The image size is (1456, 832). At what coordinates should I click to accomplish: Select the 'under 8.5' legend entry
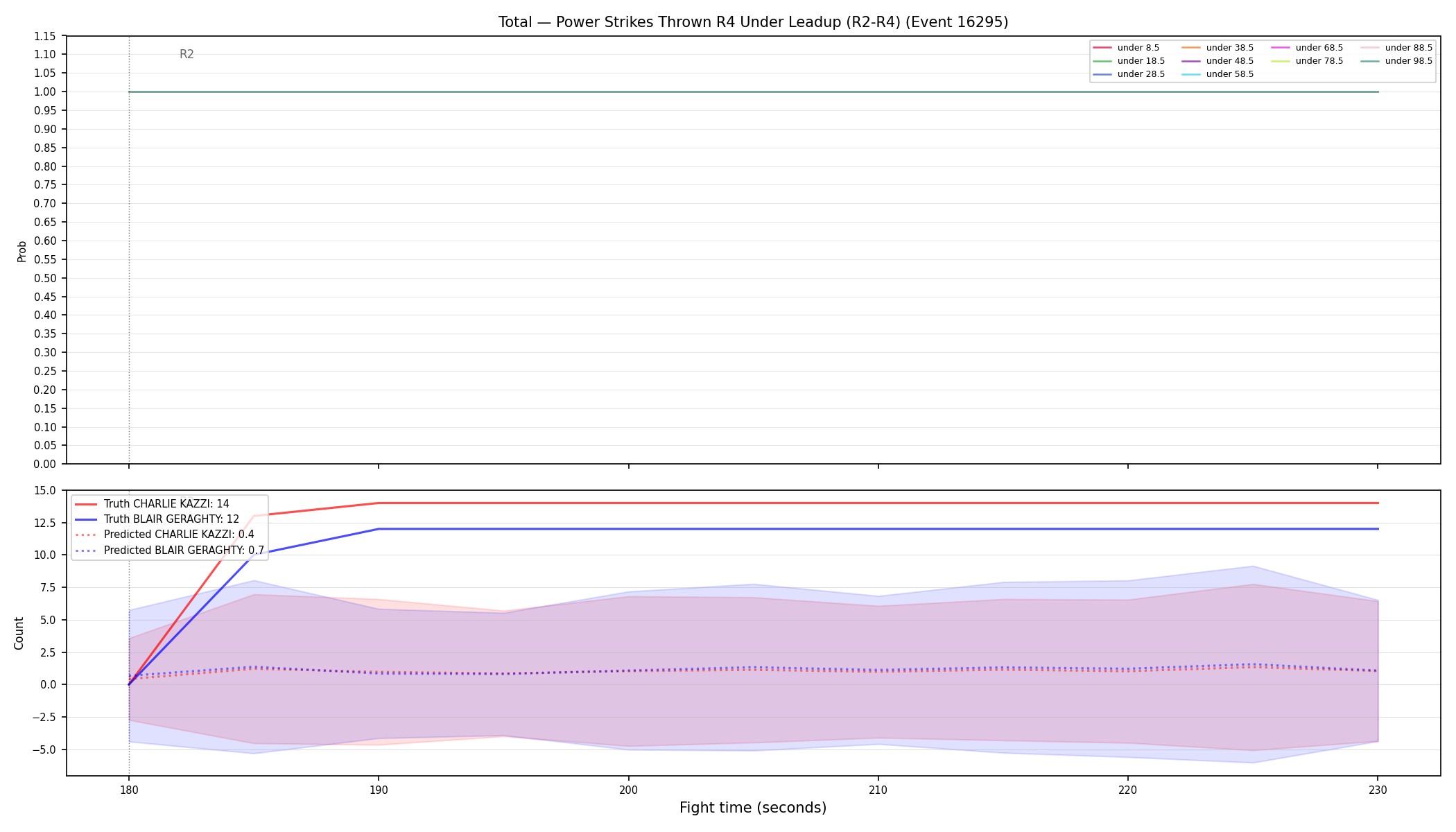point(1126,48)
